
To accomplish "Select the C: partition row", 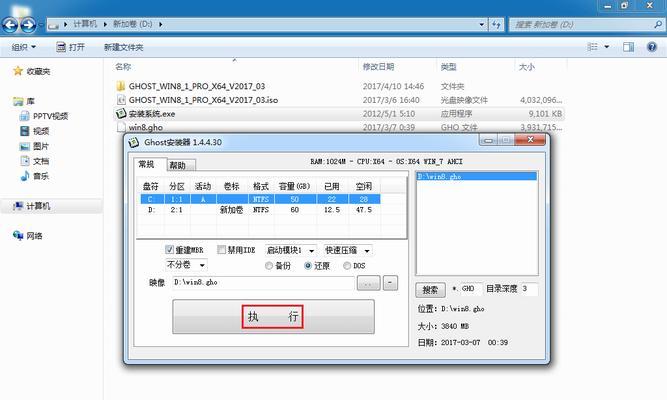I will (x=260, y=199).
